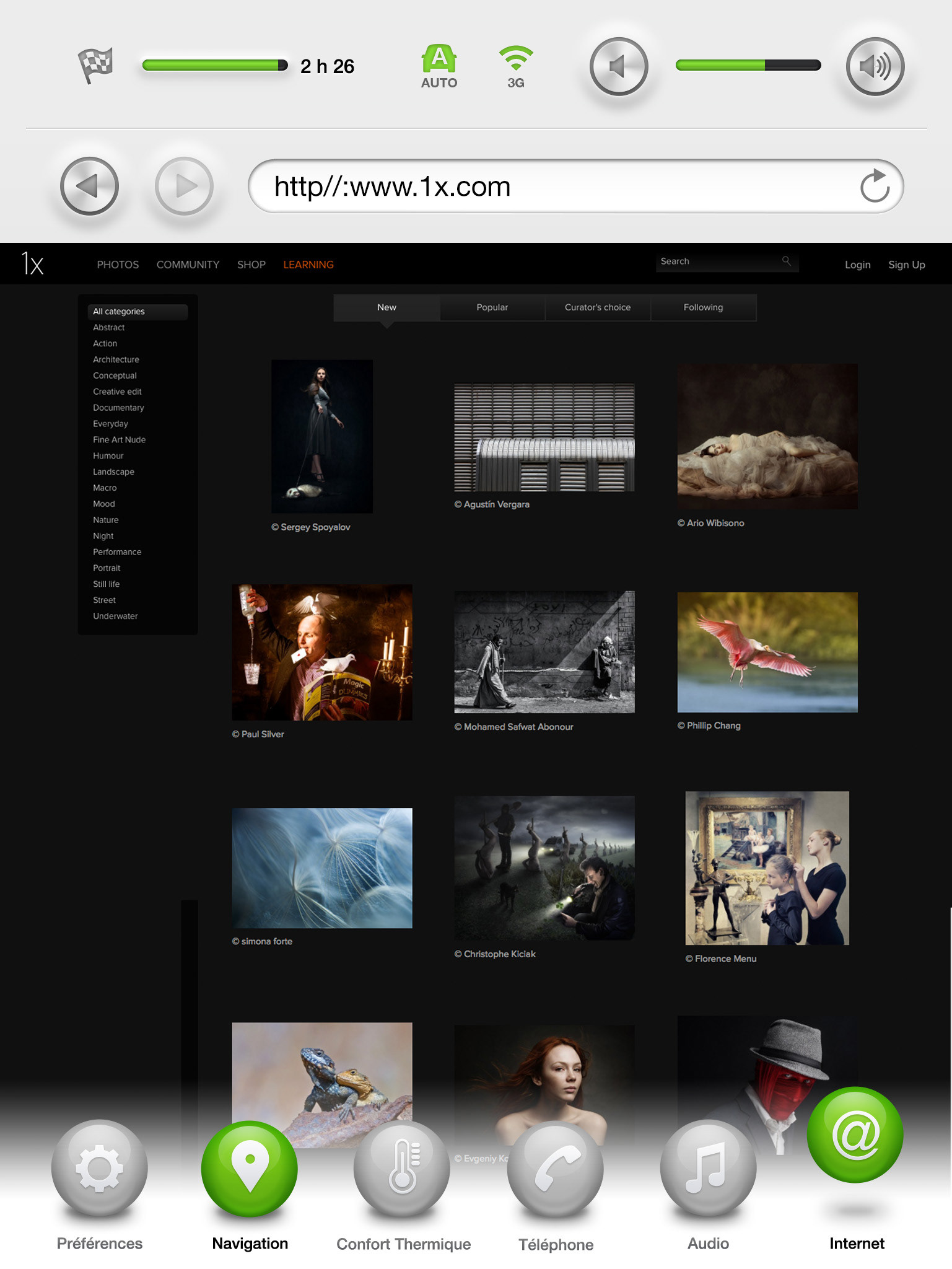Screen dimensions: 952x1269
Task: Open the Navigation pin button
Action: (250, 1169)
